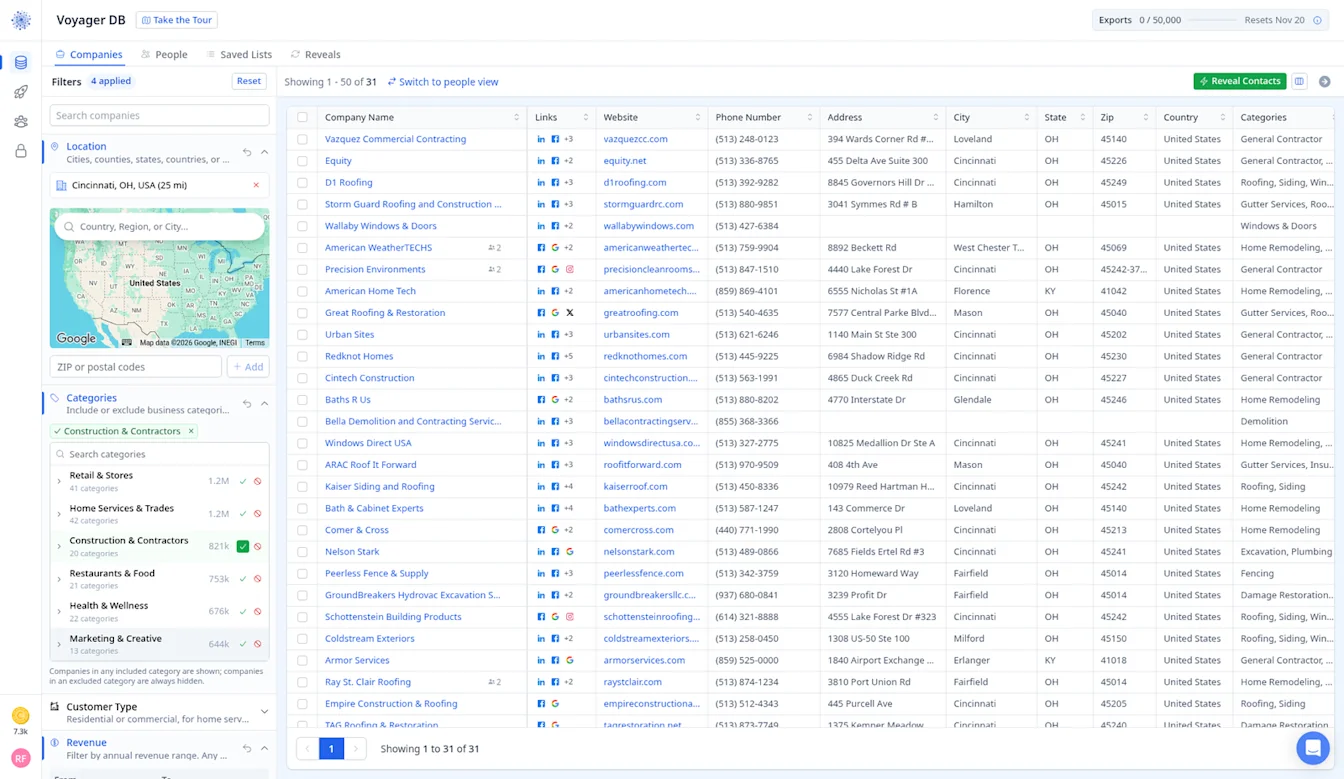The width and height of the screenshot is (1344, 779).
Task: Start the Take the Tour walkthrough
Action: 176,20
